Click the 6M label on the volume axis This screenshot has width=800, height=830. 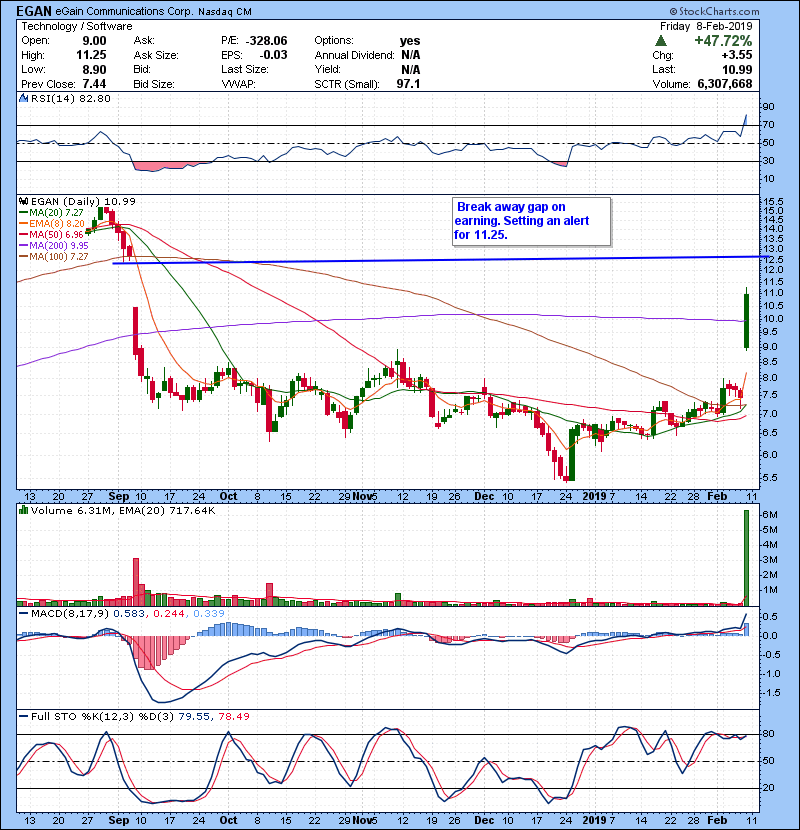tap(769, 515)
